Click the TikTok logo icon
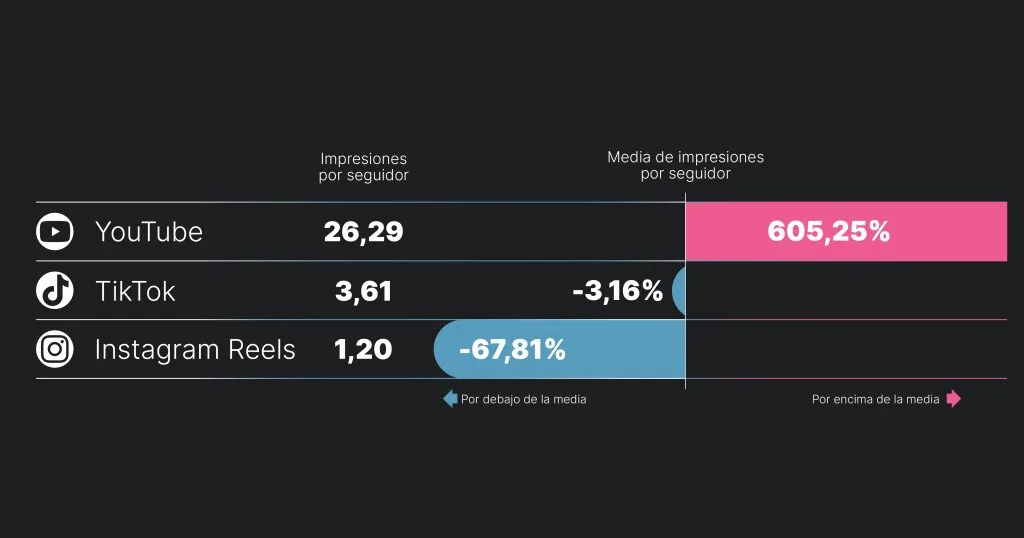The height and width of the screenshot is (538, 1024). click(x=55, y=291)
